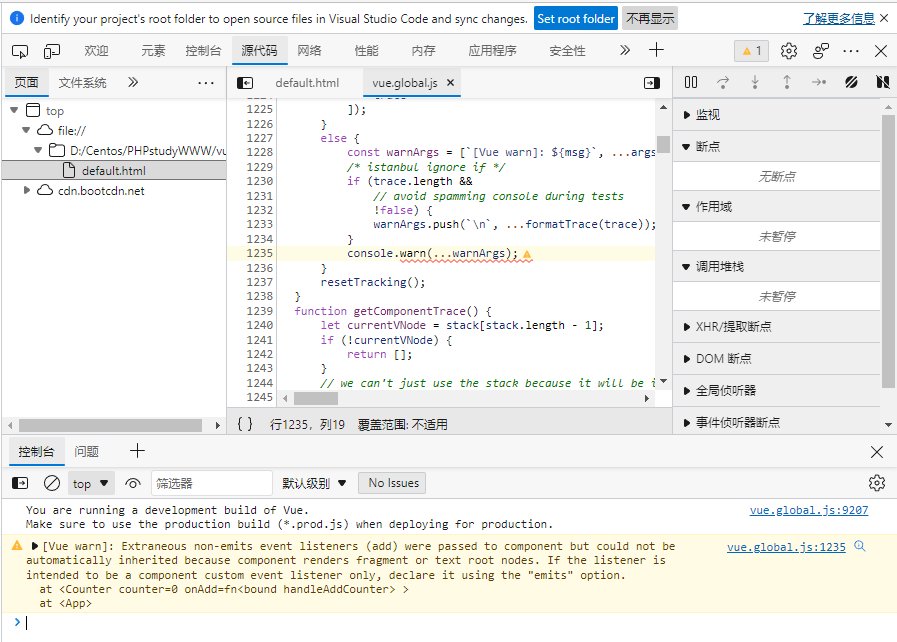This screenshot has height=642, width=897.
Task: Click the Set root folder button
Action: (x=575, y=18)
